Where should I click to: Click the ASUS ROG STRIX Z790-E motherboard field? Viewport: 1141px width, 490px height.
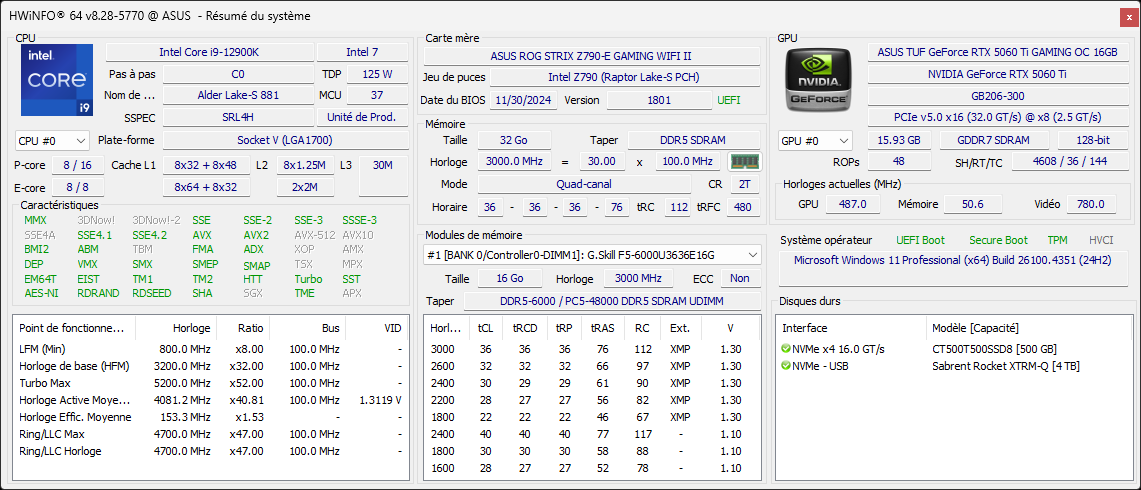point(592,56)
